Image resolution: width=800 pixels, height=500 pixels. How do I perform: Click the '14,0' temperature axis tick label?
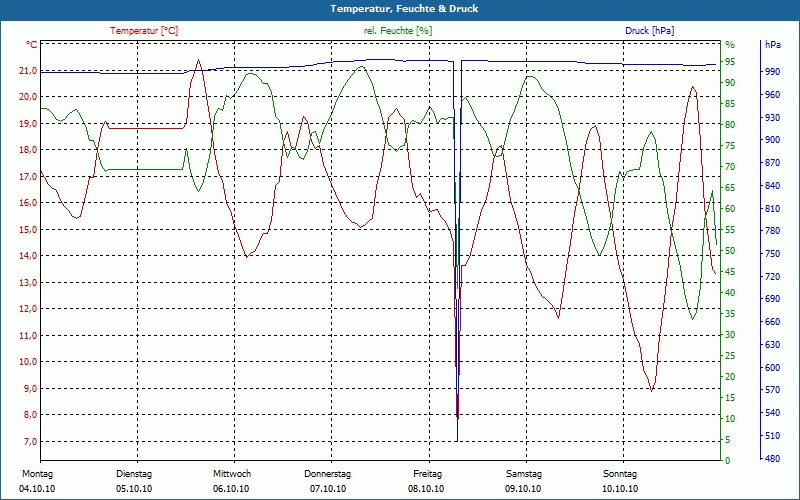coord(28,256)
